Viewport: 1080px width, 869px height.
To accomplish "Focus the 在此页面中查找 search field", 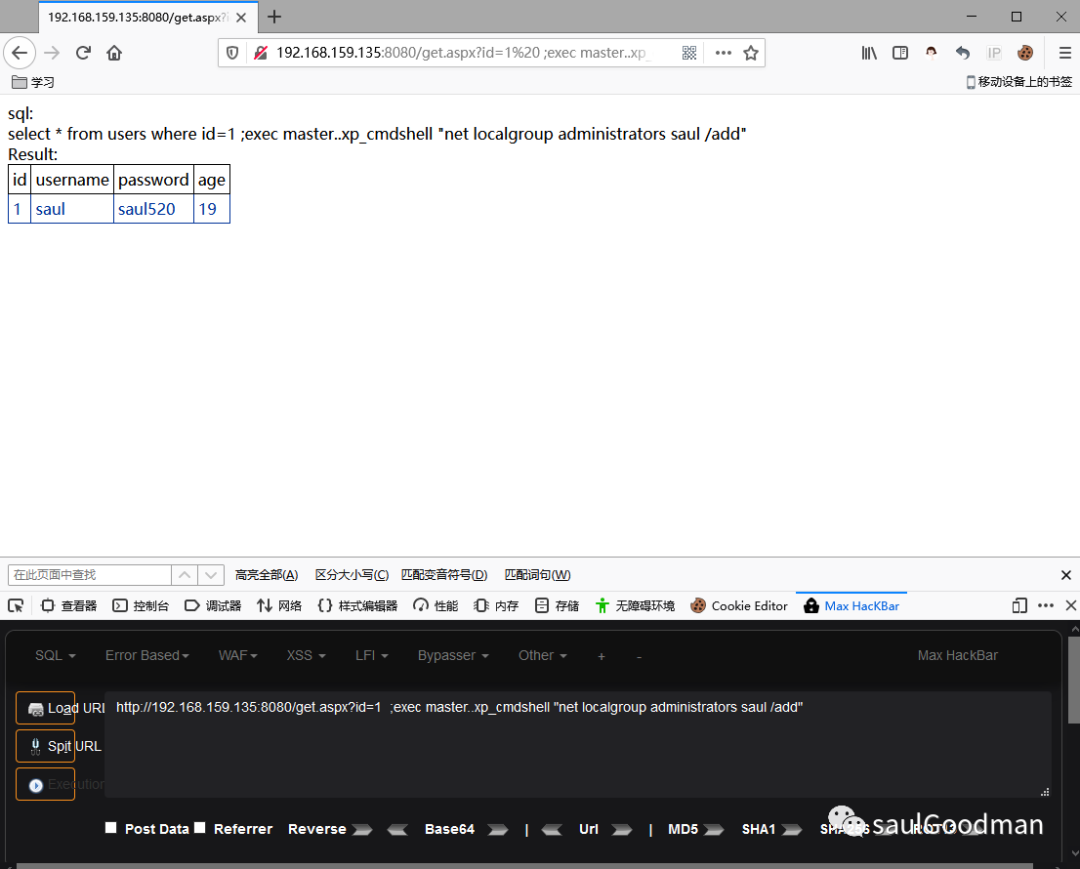I will click(x=90, y=575).
